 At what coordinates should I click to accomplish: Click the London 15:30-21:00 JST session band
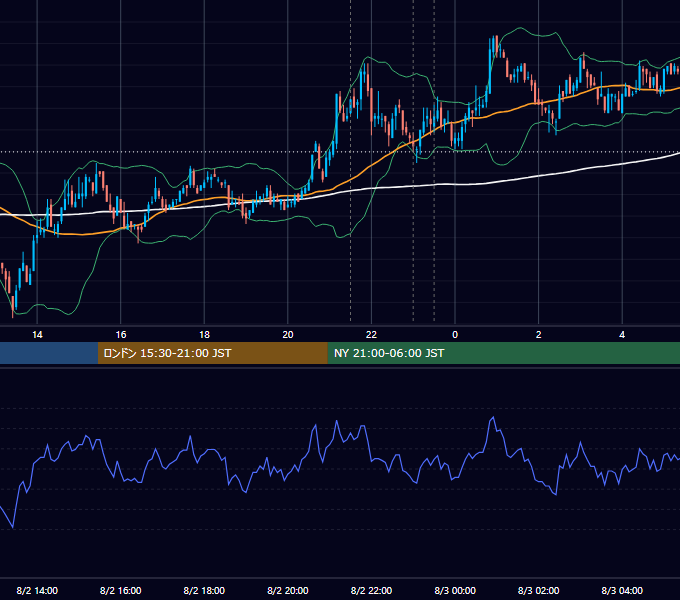tap(212, 353)
